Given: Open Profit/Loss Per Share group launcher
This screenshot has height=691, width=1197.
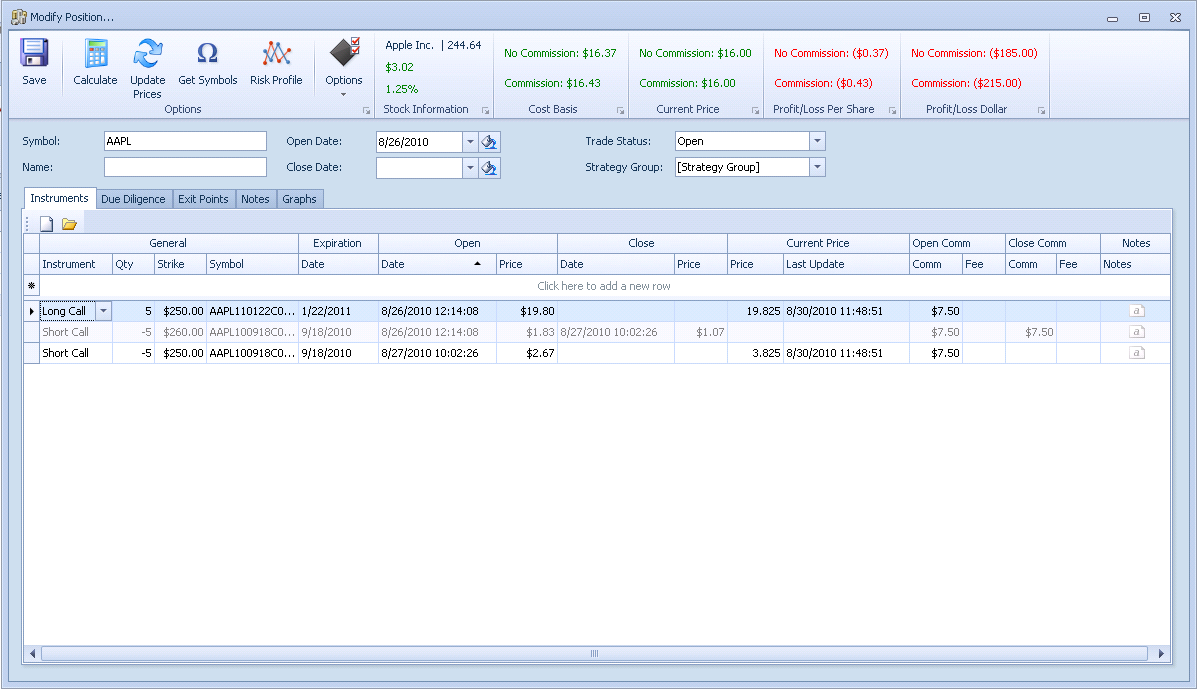Looking at the screenshot, I should tap(892, 111).
